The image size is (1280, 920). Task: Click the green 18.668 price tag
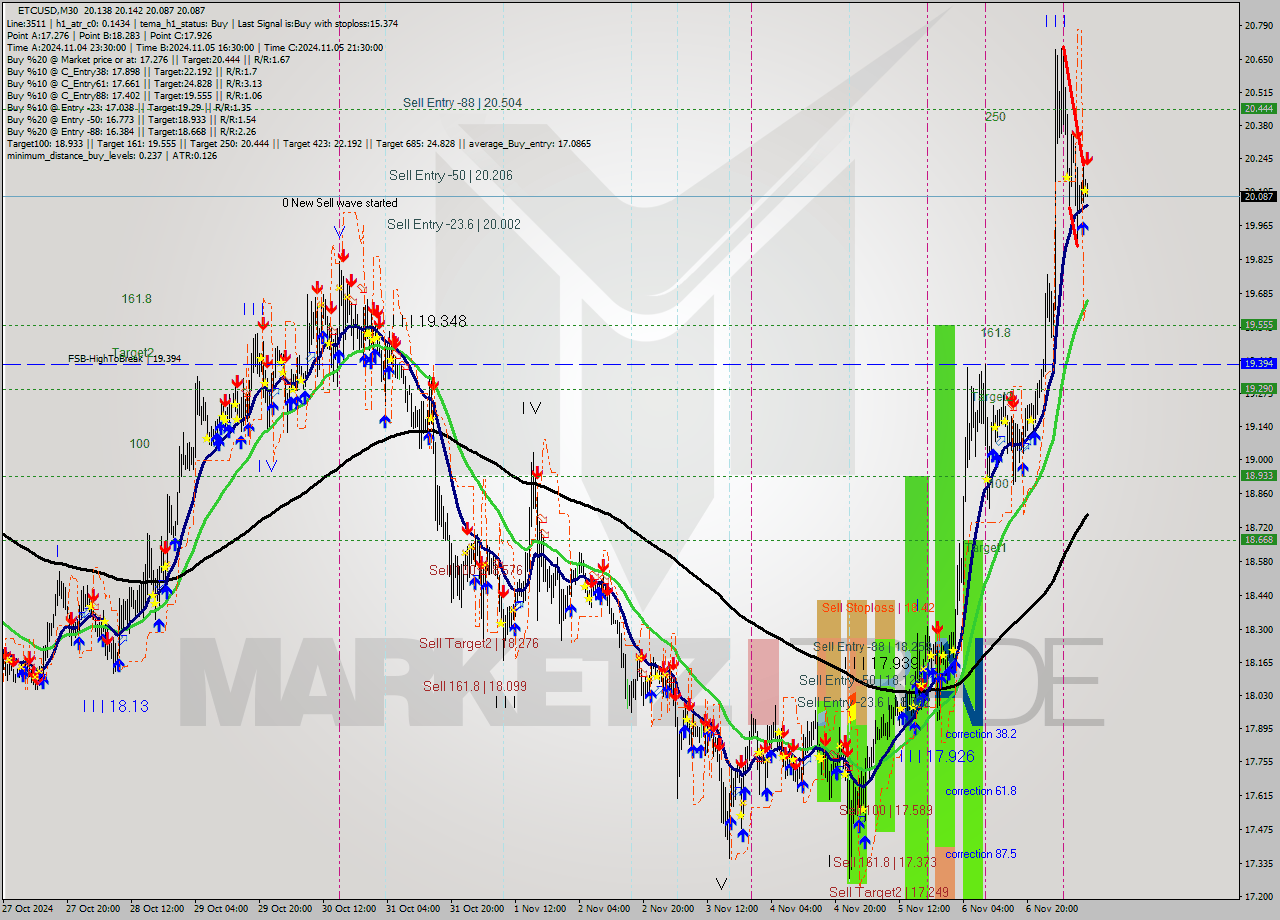[1258, 540]
